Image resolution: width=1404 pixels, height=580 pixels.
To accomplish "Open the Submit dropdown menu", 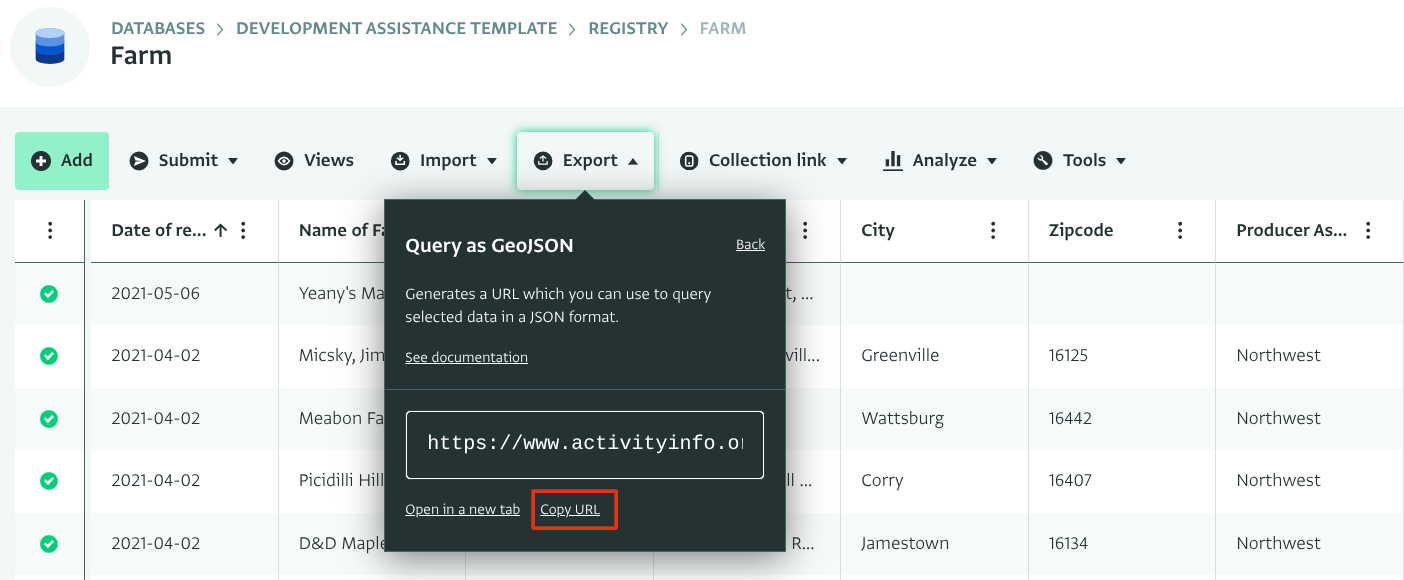I will click(185, 161).
